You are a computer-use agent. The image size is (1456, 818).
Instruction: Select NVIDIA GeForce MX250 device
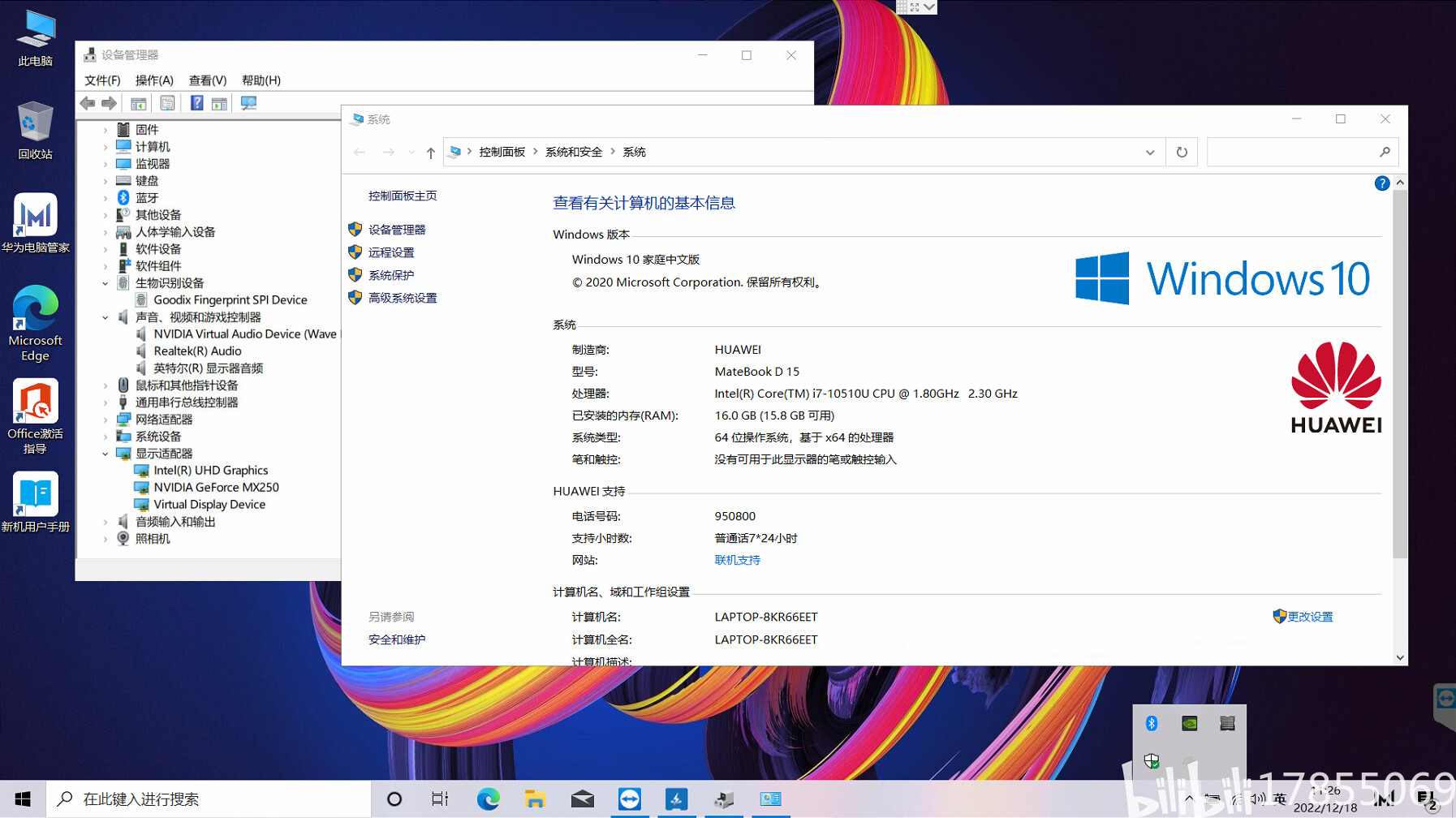(217, 488)
